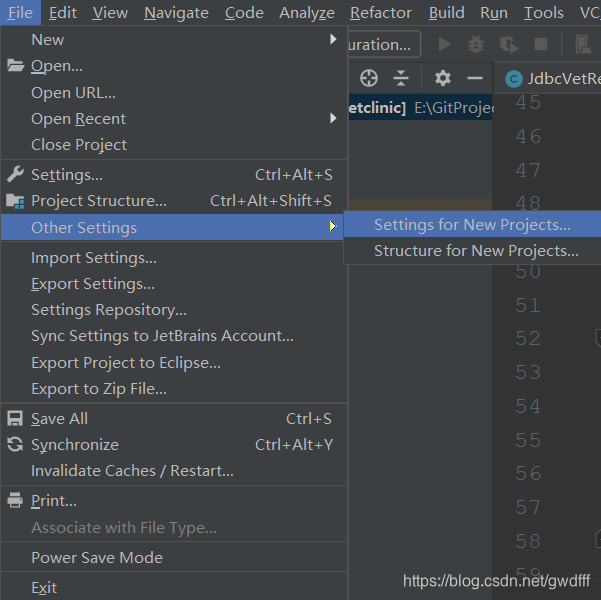Choose Invalidate Caches / Restart...
Screen dimensions: 601x600
coord(174,471)
